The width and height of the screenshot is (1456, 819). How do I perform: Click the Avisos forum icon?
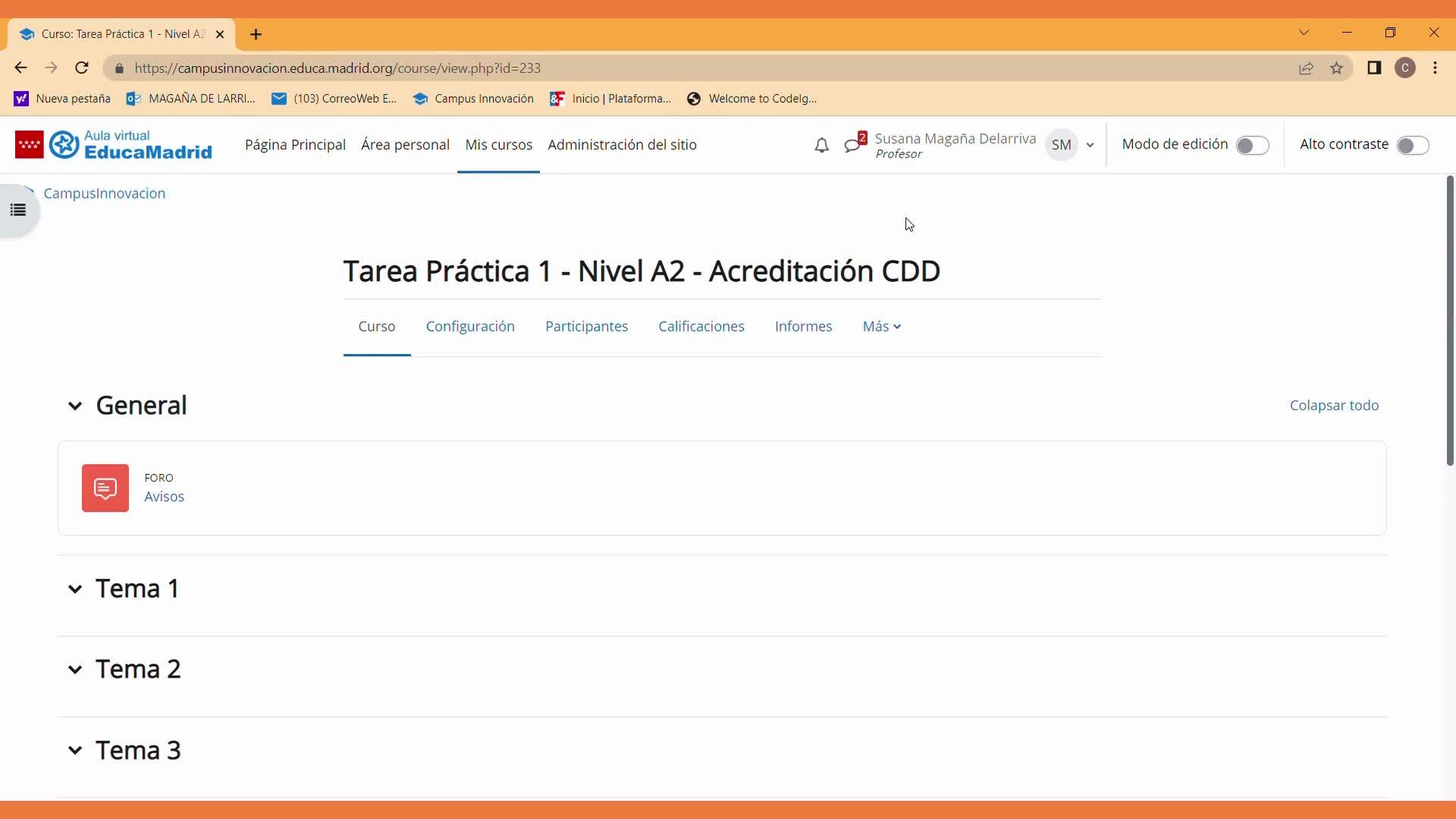(x=105, y=488)
